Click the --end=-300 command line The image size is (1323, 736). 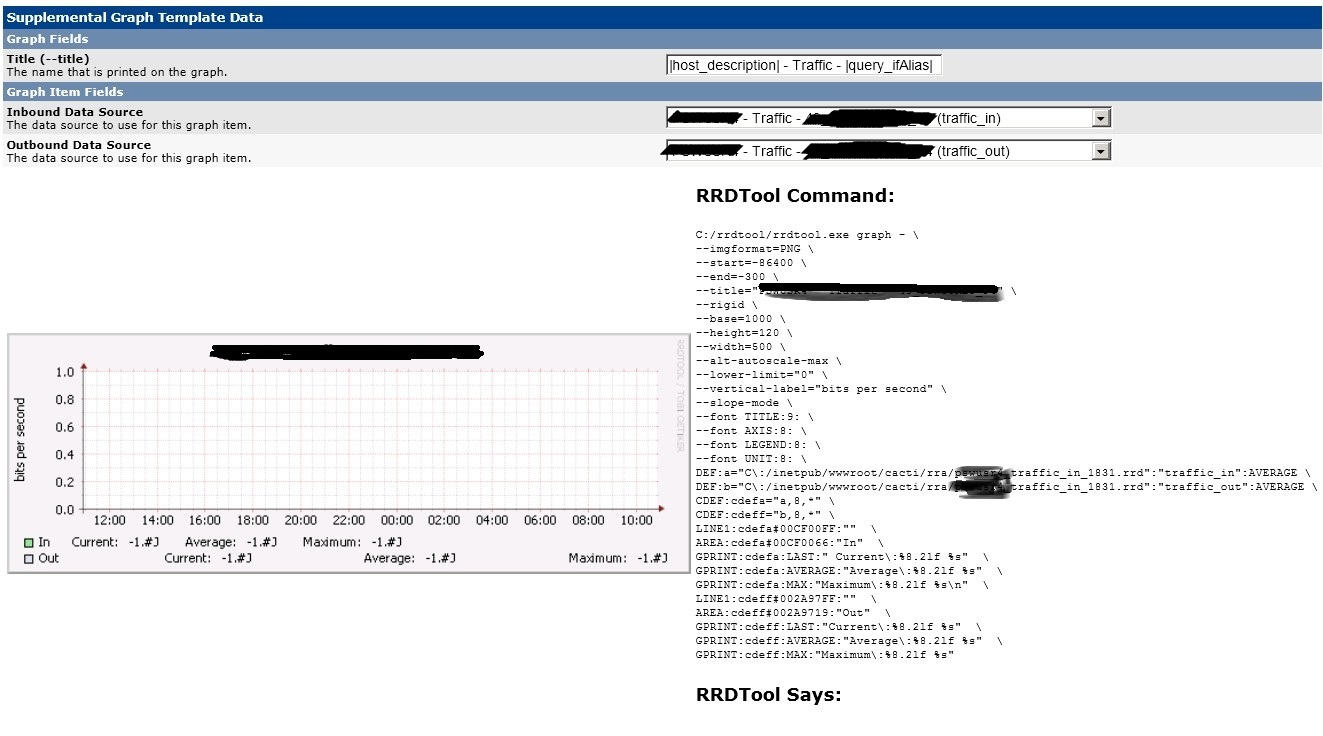[737, 276]
